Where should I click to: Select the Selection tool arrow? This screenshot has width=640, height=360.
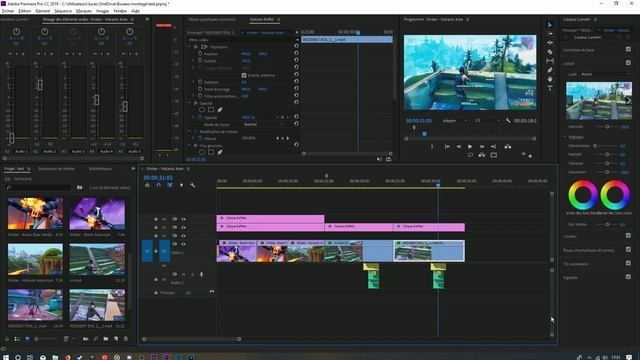click(x=550, y=25)
